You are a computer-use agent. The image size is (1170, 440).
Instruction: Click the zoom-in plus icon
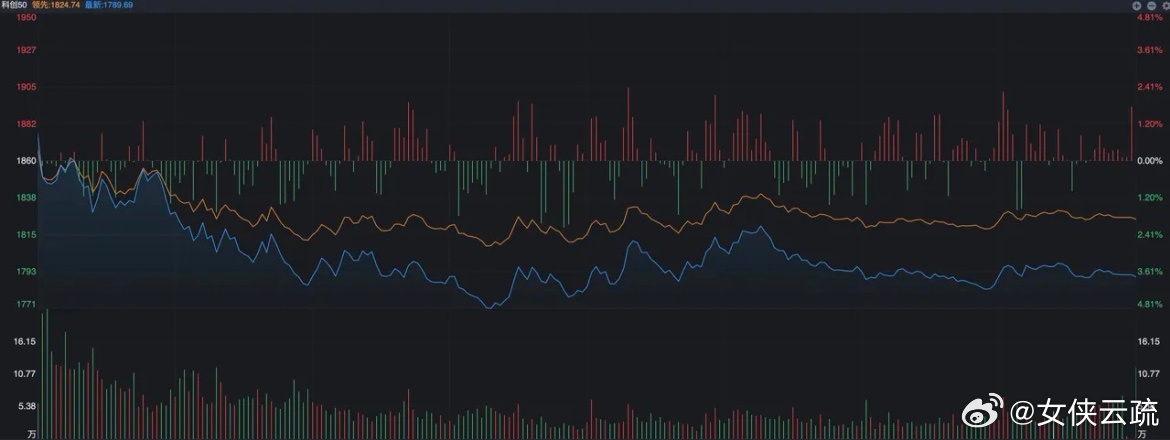pyautogui.click(x=1136, y=6)
